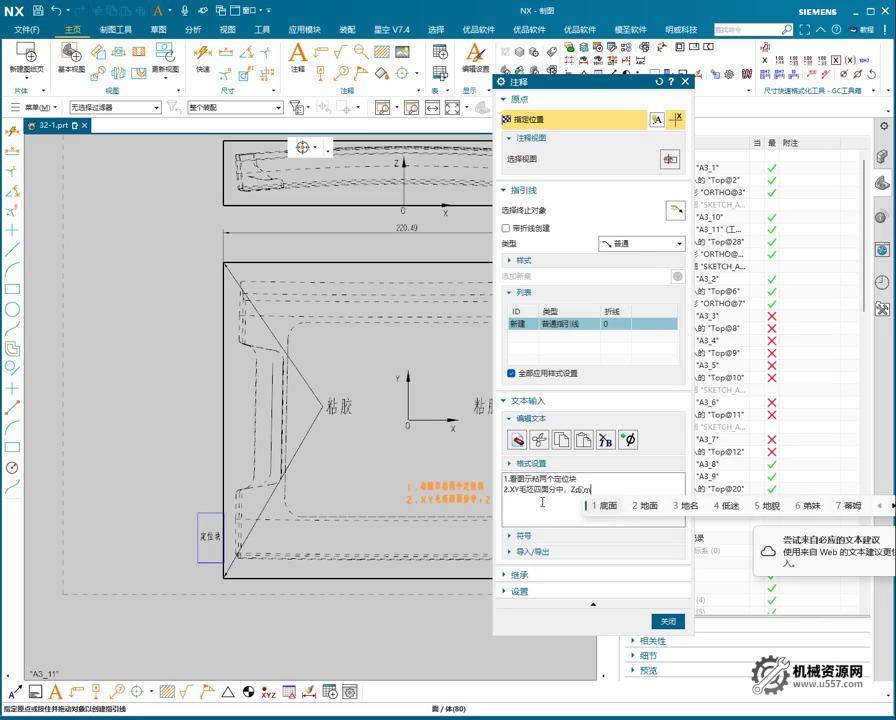Viewport: 896px width, 720px height.
Task: Expand the 格式设置 section
Action: click(x=531, y=463)
